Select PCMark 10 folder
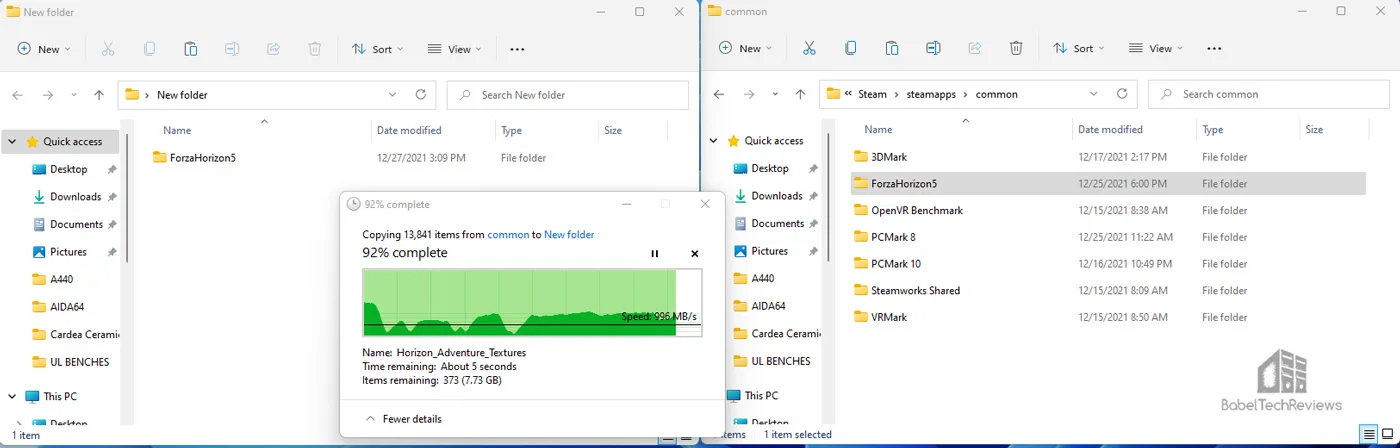Screen dimensions: 1400x448 pyautogui.click(x=886, y=264)
